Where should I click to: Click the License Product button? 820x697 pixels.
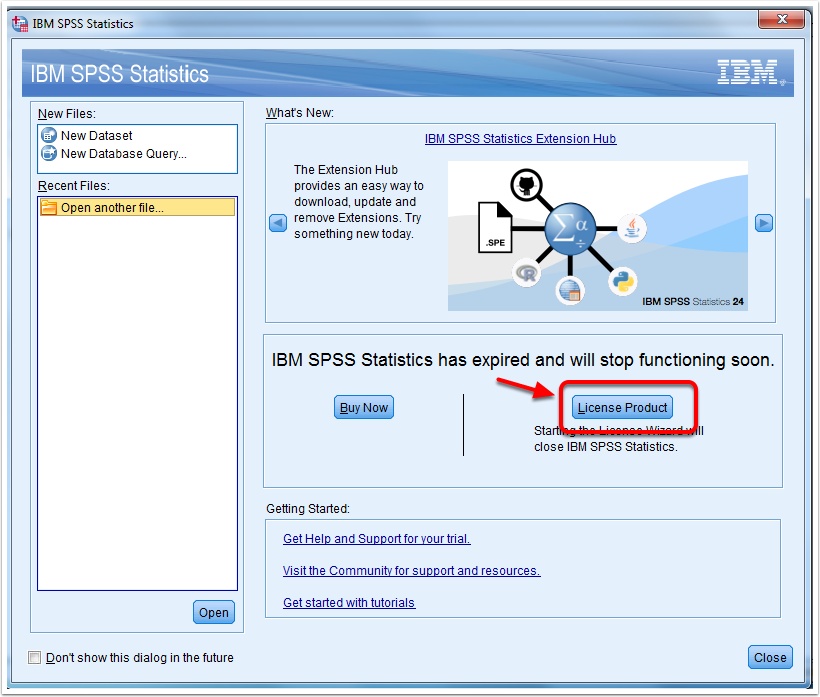click(622, 407)
